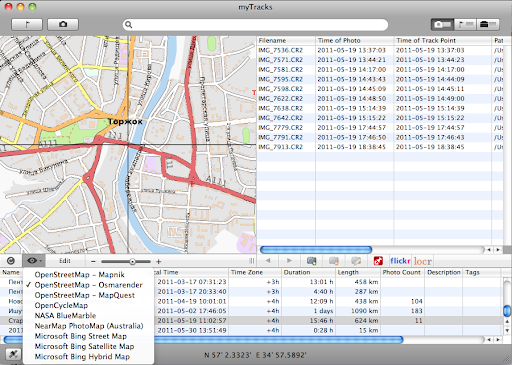This screenshot has width=512, height=365.
Task: Switch to photo view mode button
Action: click(442, 24)
